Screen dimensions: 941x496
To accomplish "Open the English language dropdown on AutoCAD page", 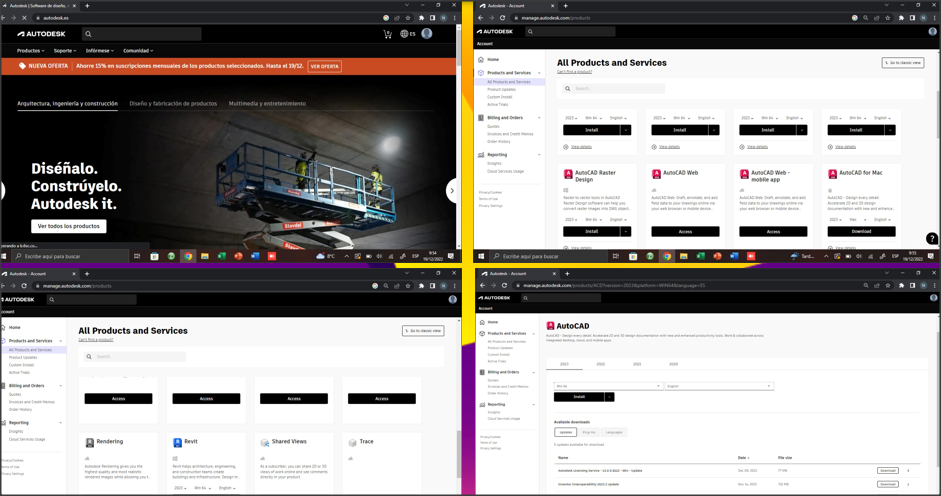I will 718,386.
